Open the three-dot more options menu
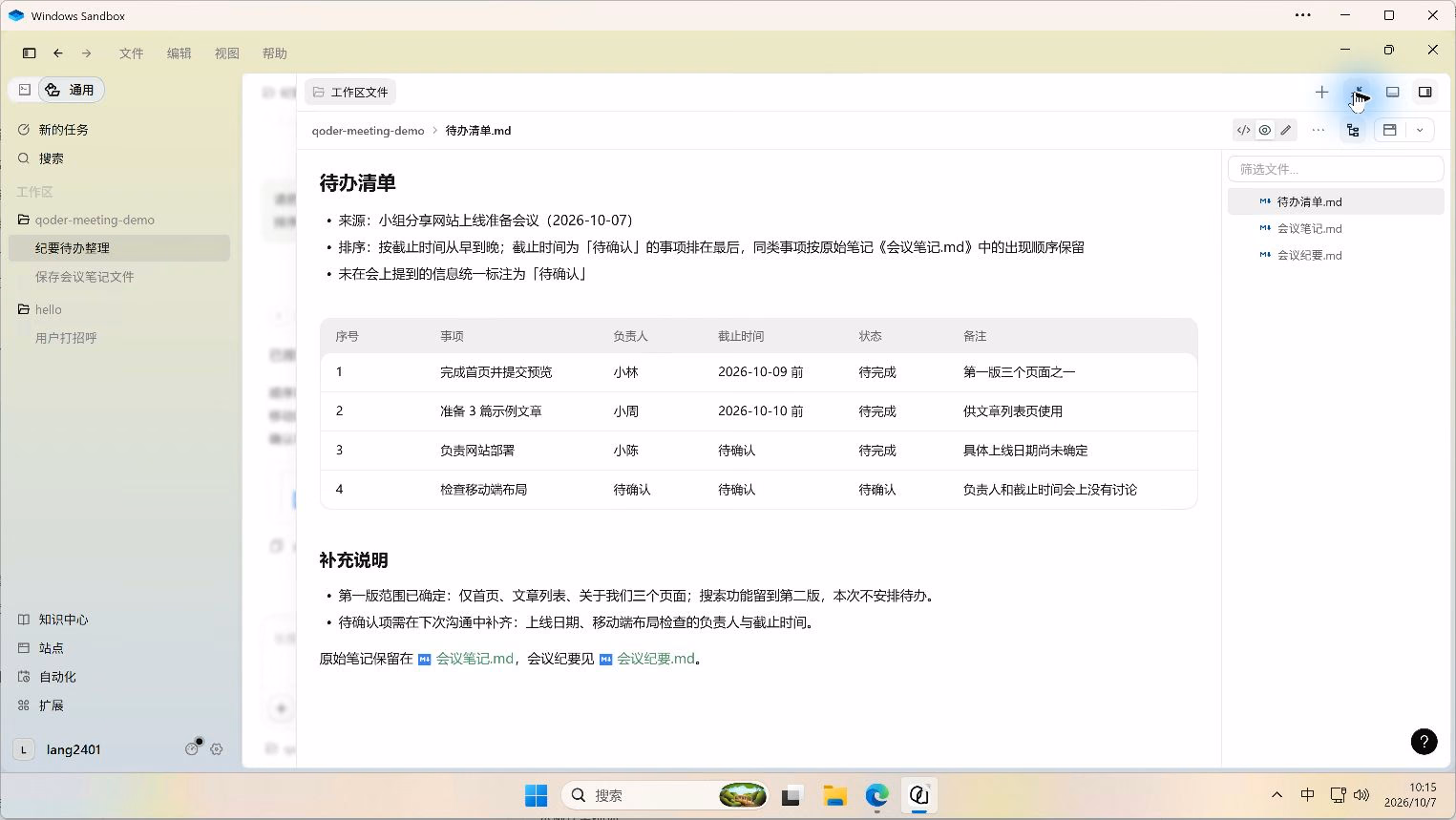The image size is (1456, 820). coord(1319,131)
